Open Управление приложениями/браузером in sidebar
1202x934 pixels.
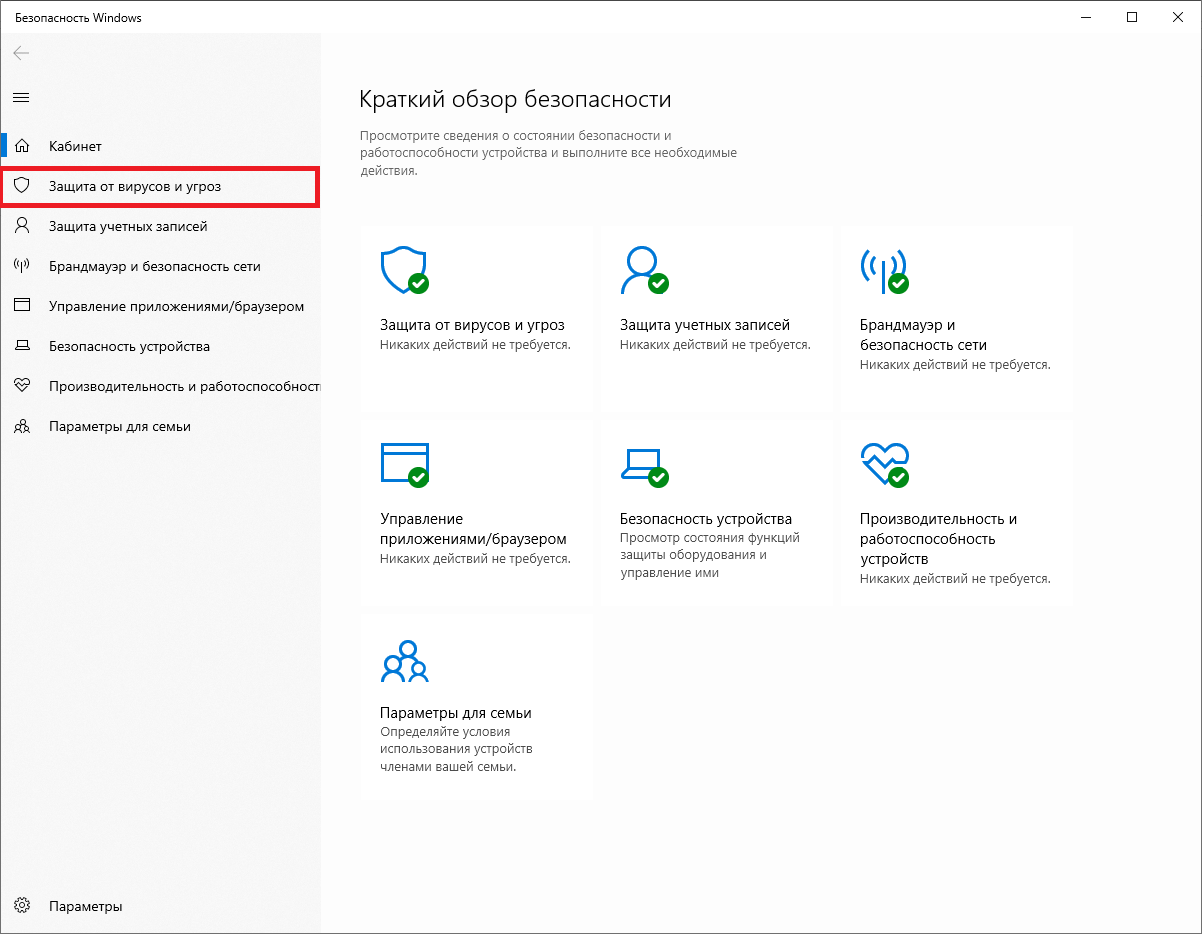tap(160, 306)
